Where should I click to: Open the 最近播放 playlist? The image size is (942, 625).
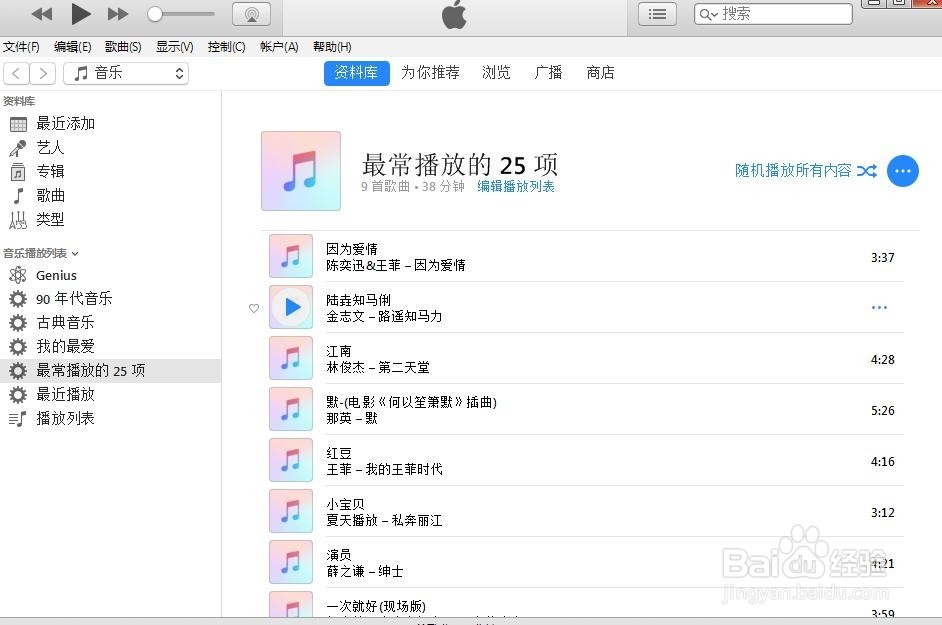[x=65, y=395]
